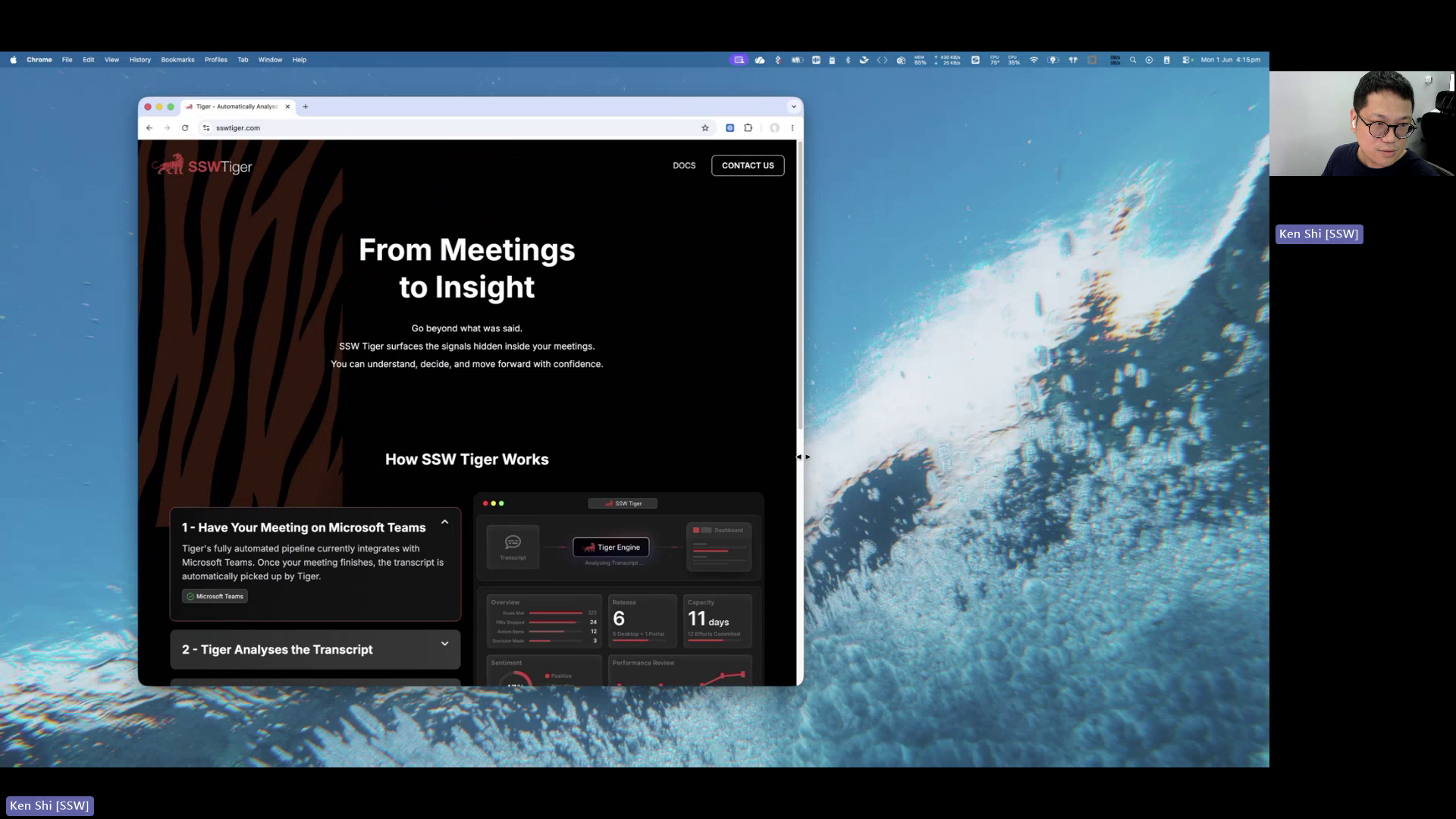The image size is (1456, 819).
Task: View site information icon in address bar
Action: tap(206, 128)
